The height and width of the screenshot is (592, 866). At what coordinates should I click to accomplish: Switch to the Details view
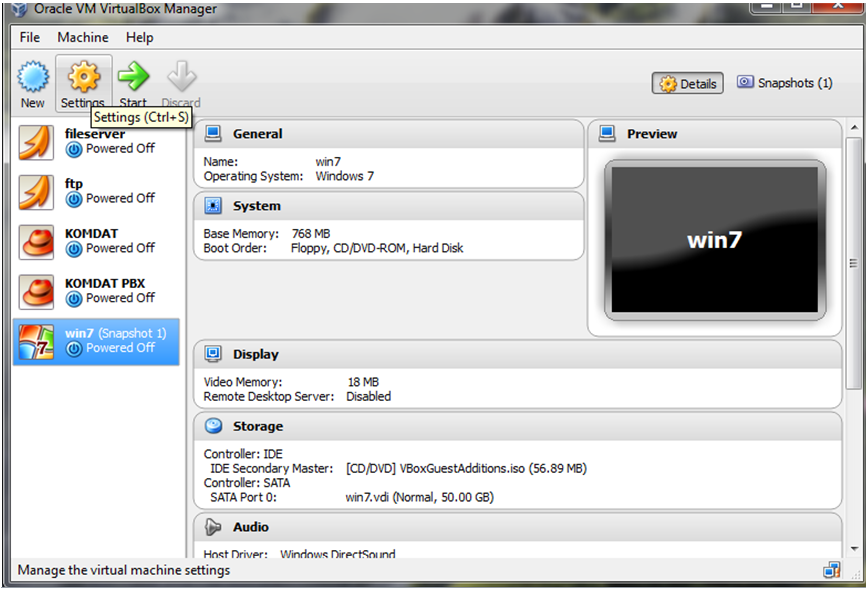coord(688,83)
